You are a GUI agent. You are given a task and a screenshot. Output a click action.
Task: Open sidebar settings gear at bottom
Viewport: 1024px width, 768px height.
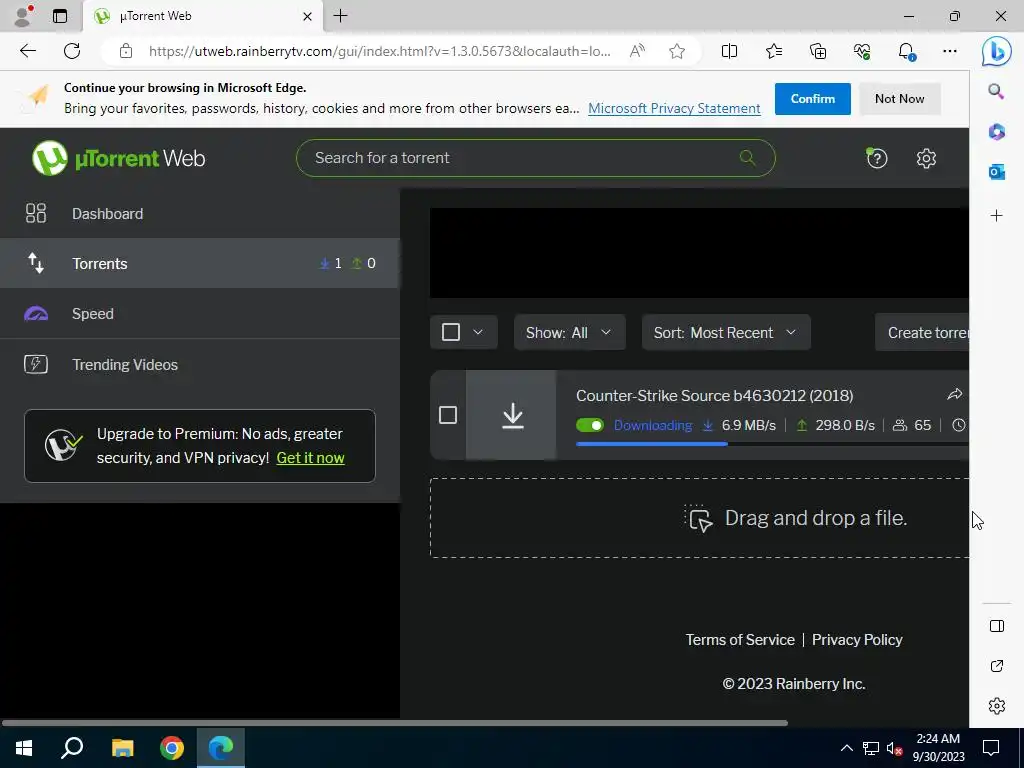click(x=997, y=706)
